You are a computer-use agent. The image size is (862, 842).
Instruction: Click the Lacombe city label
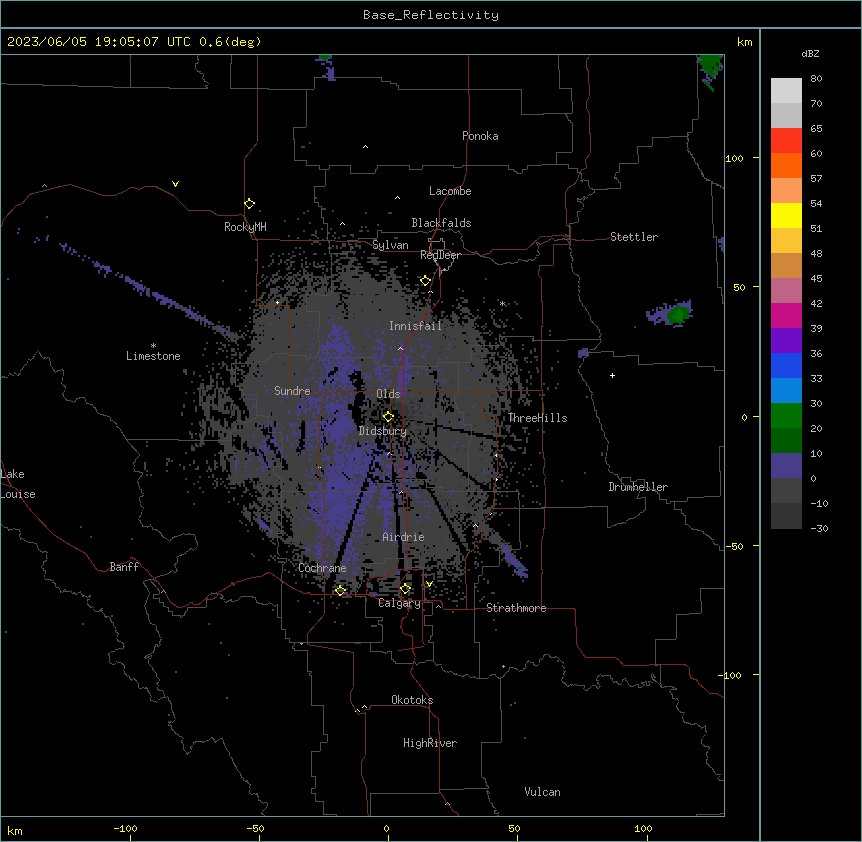pos(450,191)
